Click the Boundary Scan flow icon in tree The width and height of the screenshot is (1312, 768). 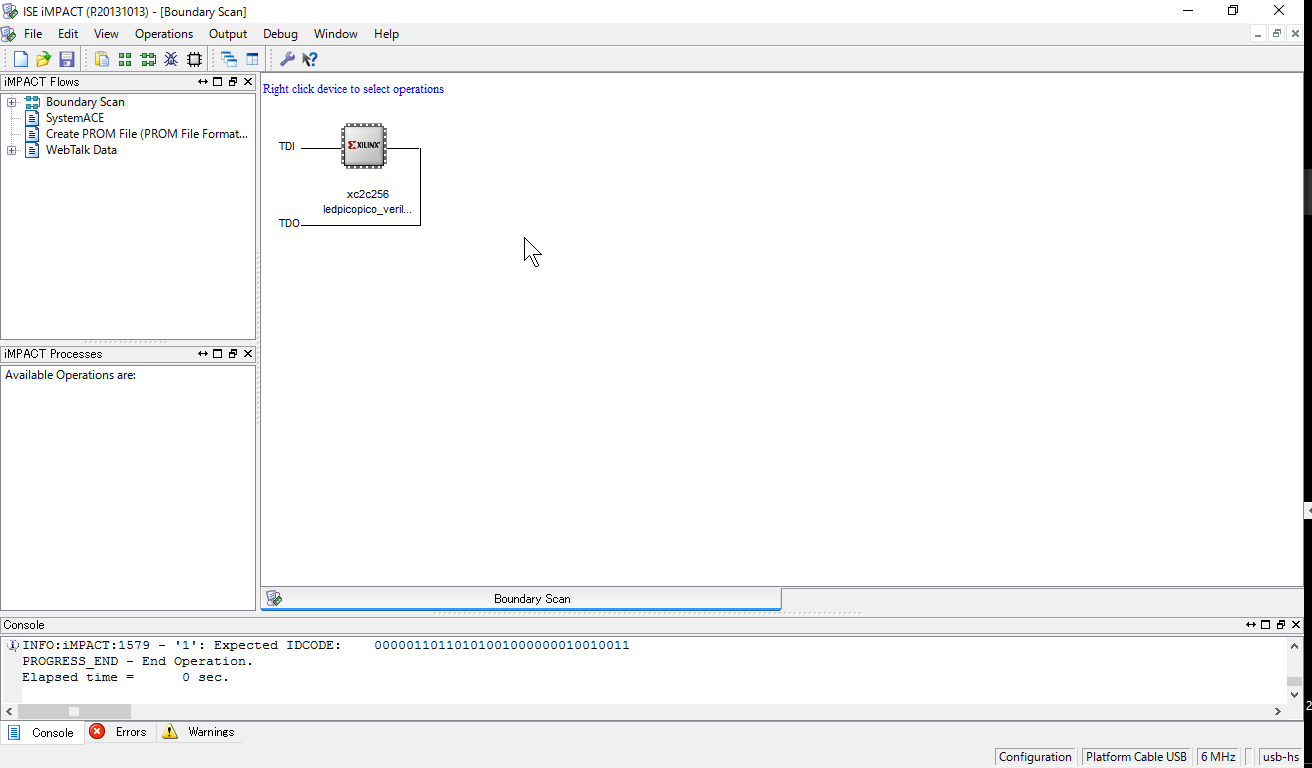(x=32, y=102)
